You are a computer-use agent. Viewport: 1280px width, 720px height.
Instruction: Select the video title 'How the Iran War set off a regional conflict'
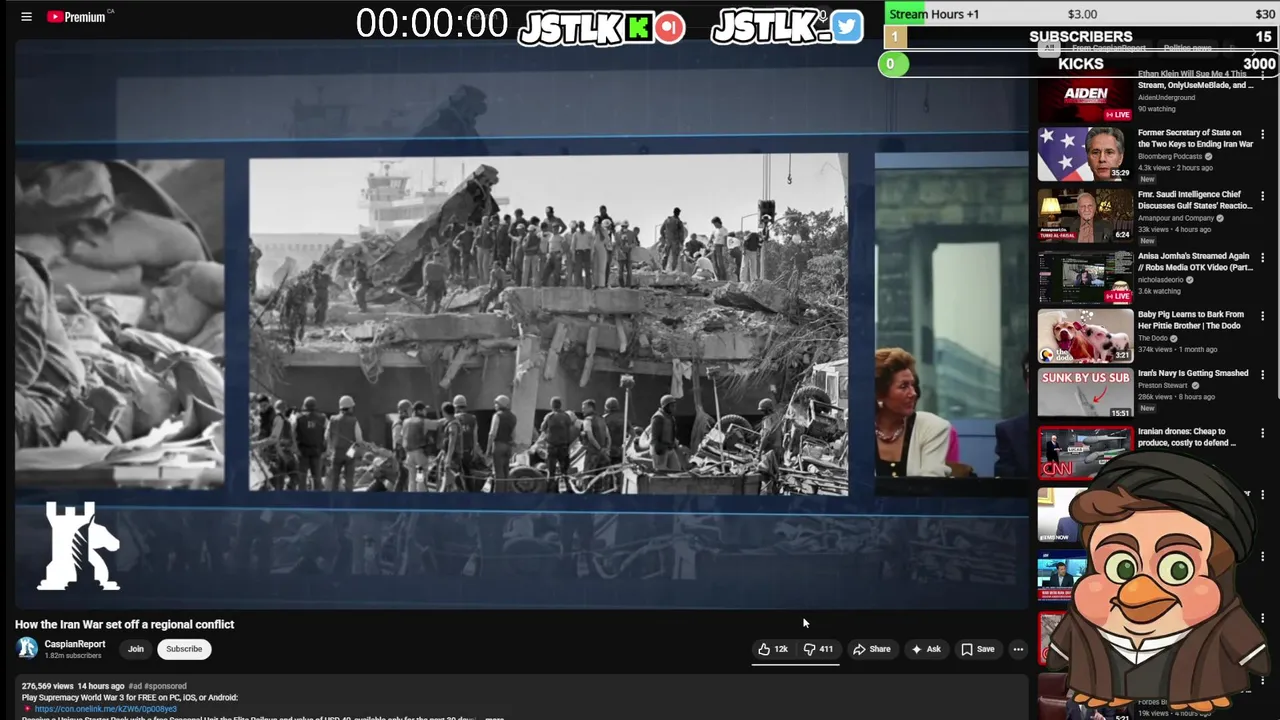pos(124,624)
